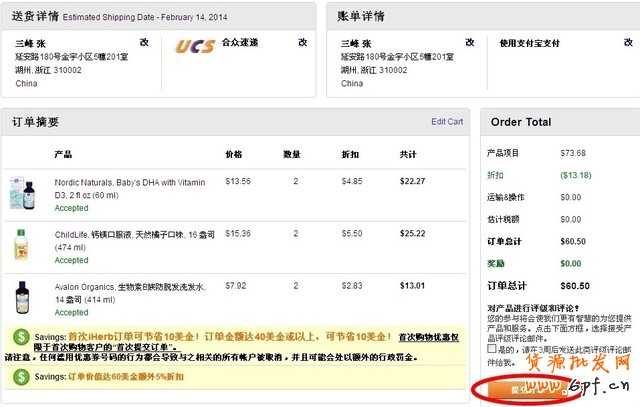640x407 pixels.
Task: Open the Edit Cart link
Action: coord(447,122)
